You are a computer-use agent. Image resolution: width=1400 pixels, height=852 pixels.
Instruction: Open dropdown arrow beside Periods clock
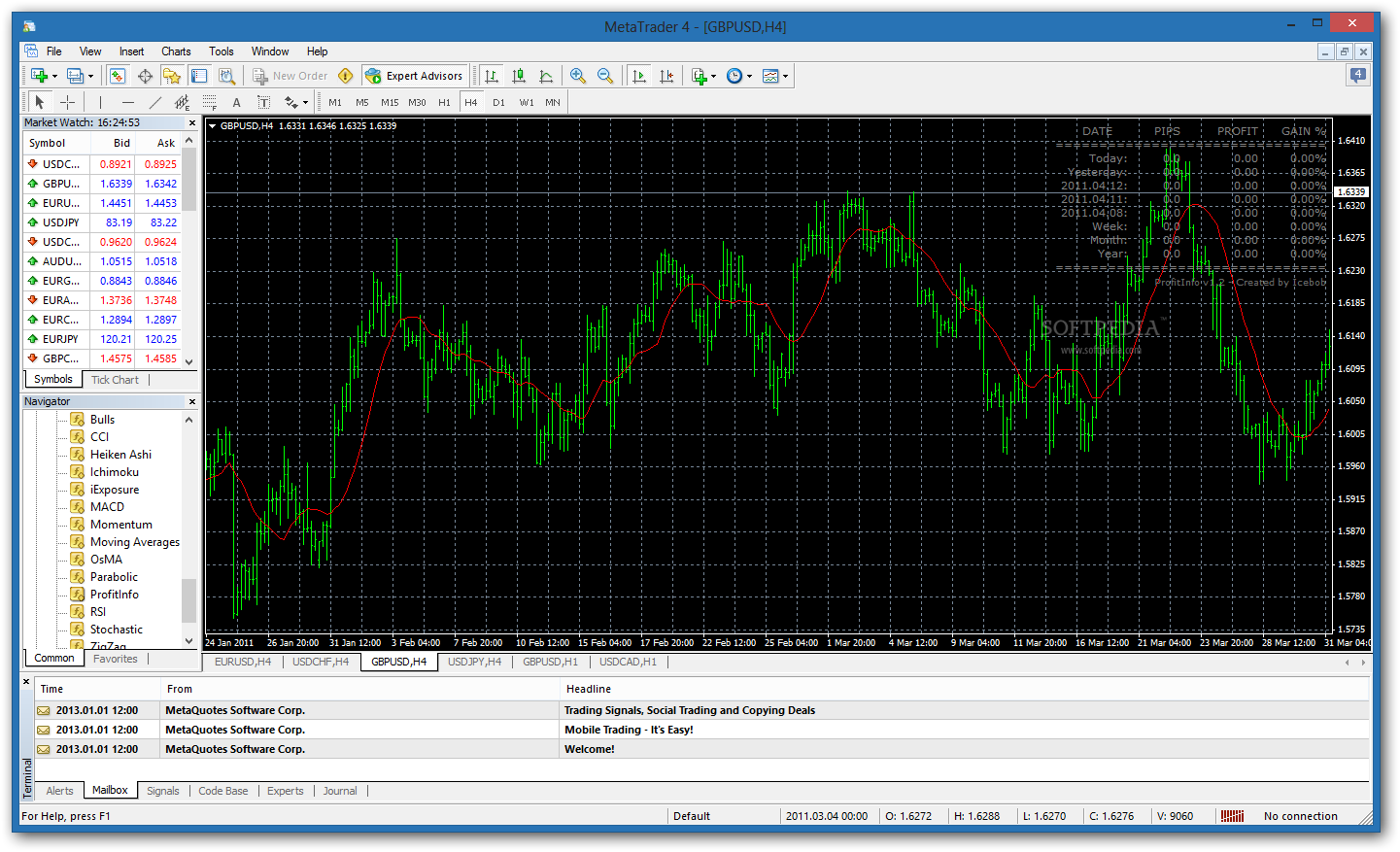[749, 76]
